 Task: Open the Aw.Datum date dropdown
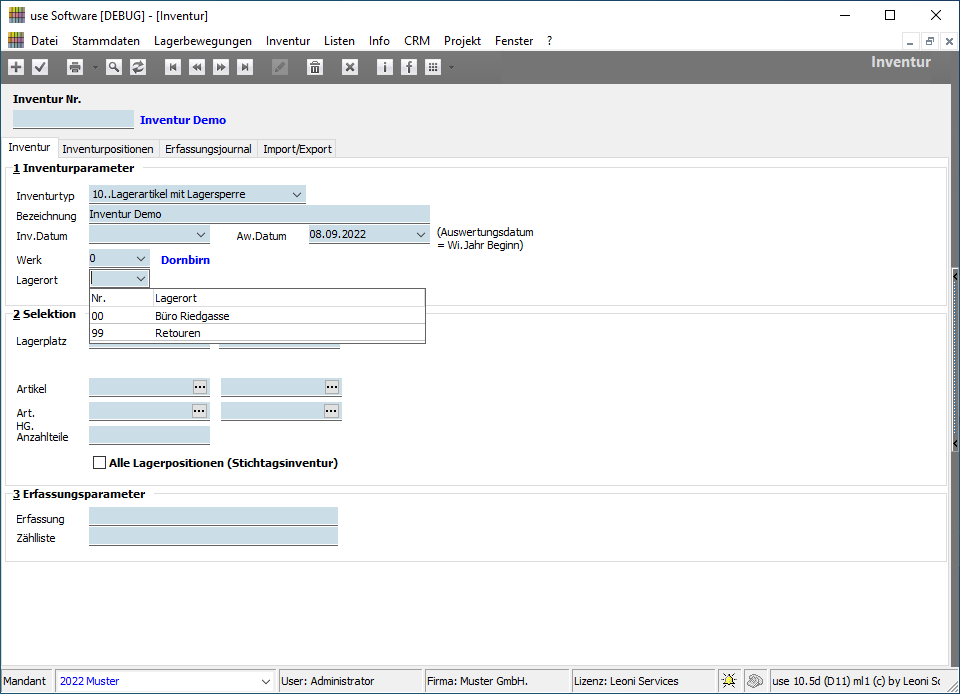click(421, 234)
